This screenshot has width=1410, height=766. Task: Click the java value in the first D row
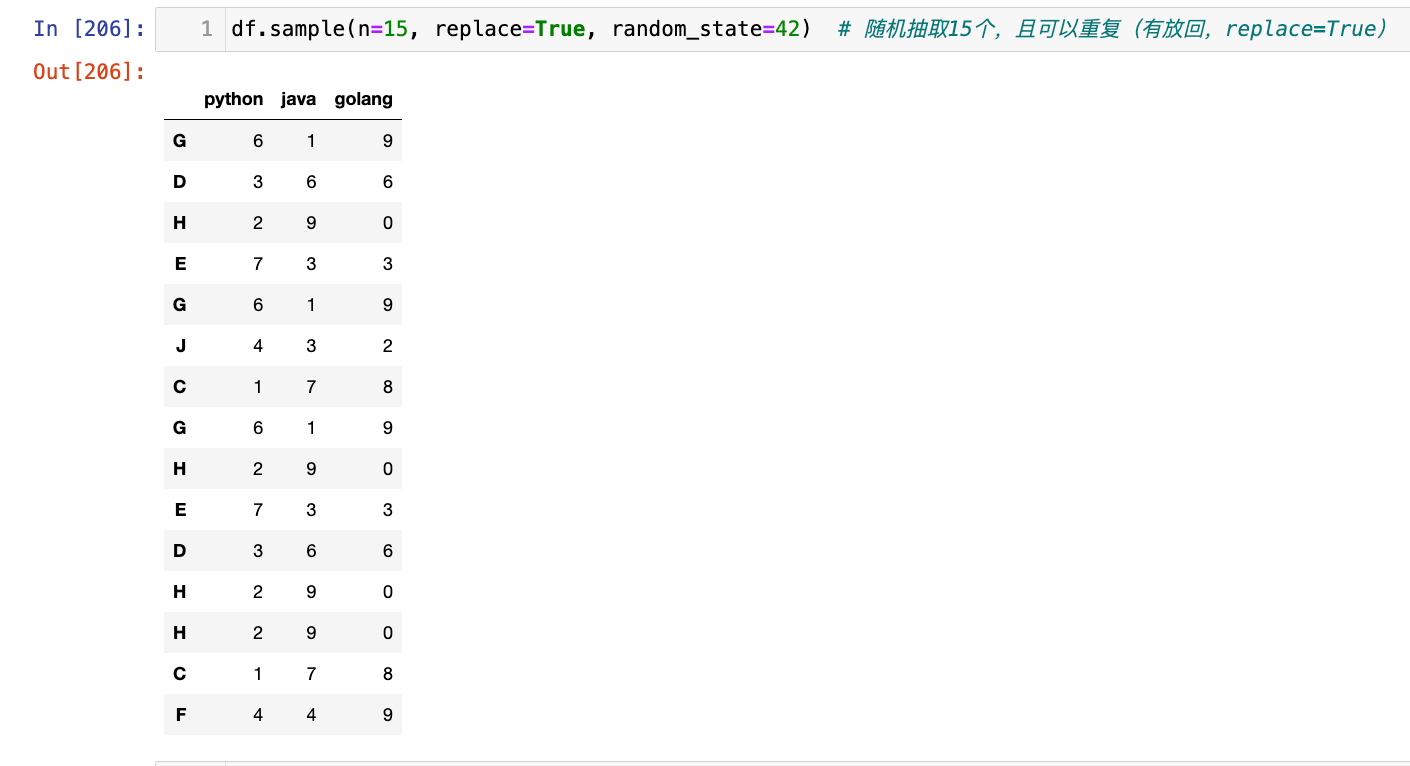311,182
